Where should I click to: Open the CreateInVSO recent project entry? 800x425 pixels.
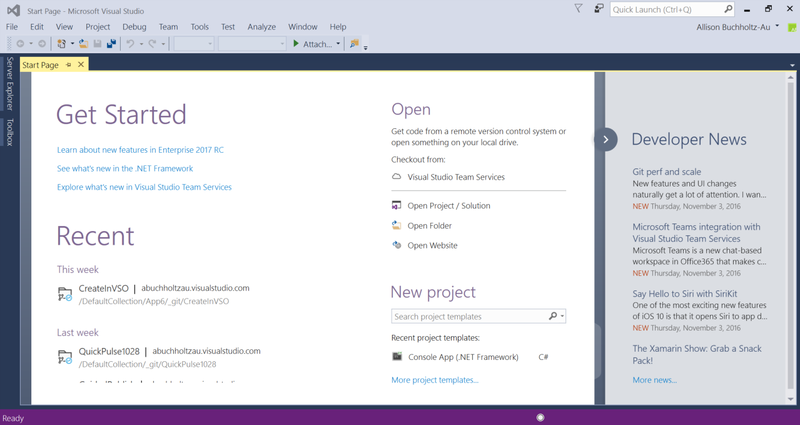click(x=154, y=294)
